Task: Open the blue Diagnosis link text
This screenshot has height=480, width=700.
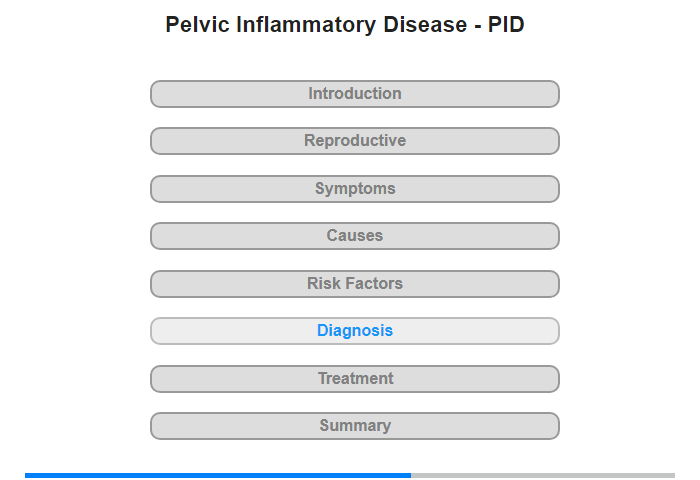Action: [x=355, y=331]
